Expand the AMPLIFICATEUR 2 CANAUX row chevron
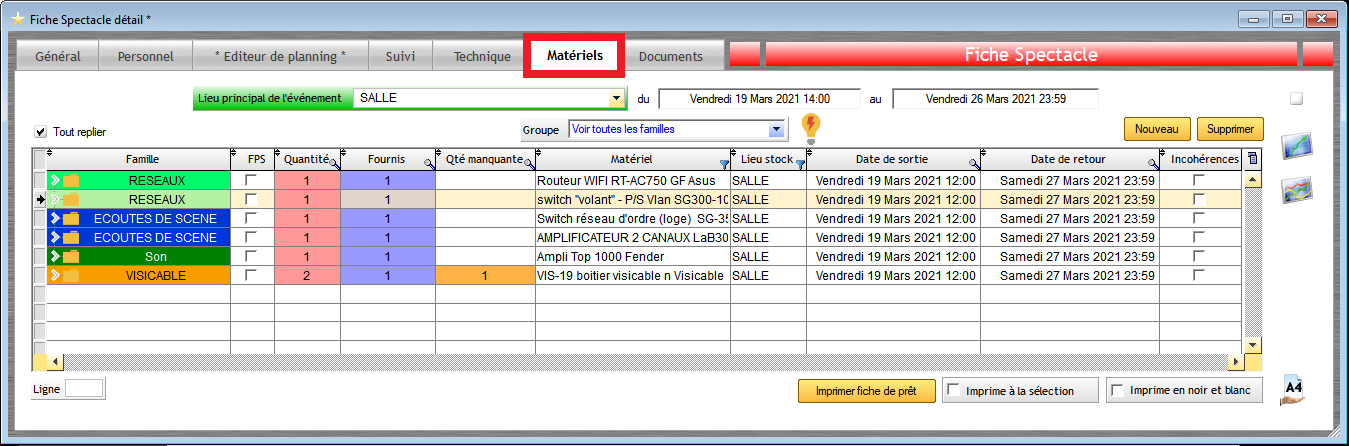The image size is (1349, 446). click(55, 238)
